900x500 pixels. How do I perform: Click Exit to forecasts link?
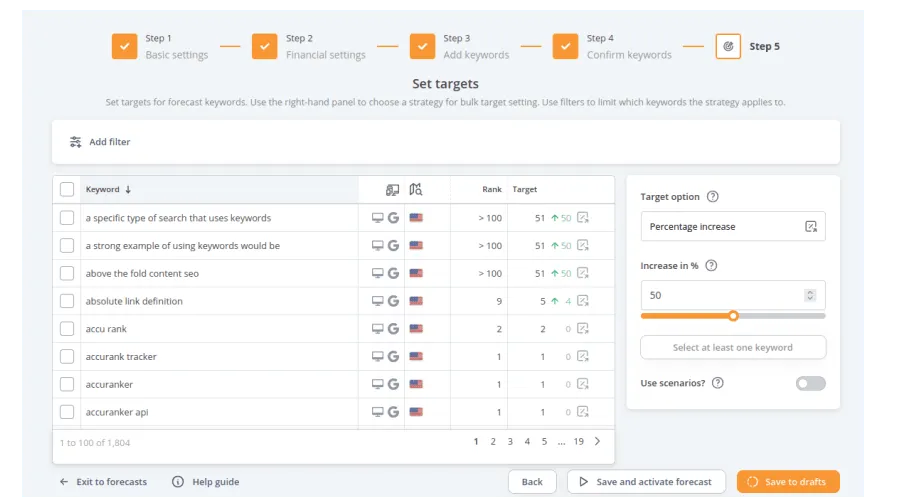(x=103, y=482)
